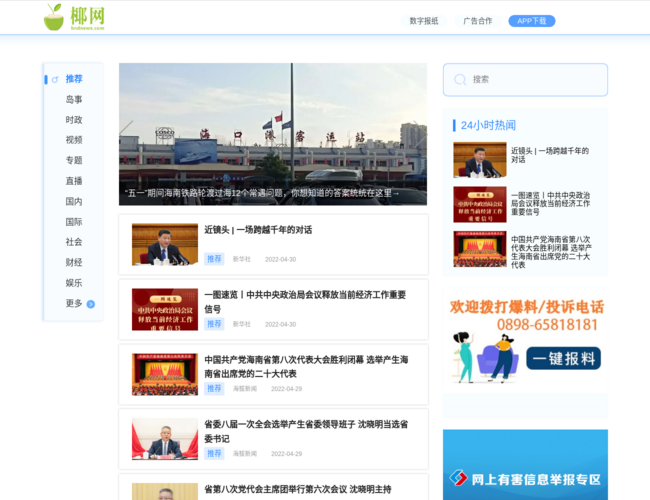Click the APP下载 button
The image size is (650, 500).
(x=531, y=21)
